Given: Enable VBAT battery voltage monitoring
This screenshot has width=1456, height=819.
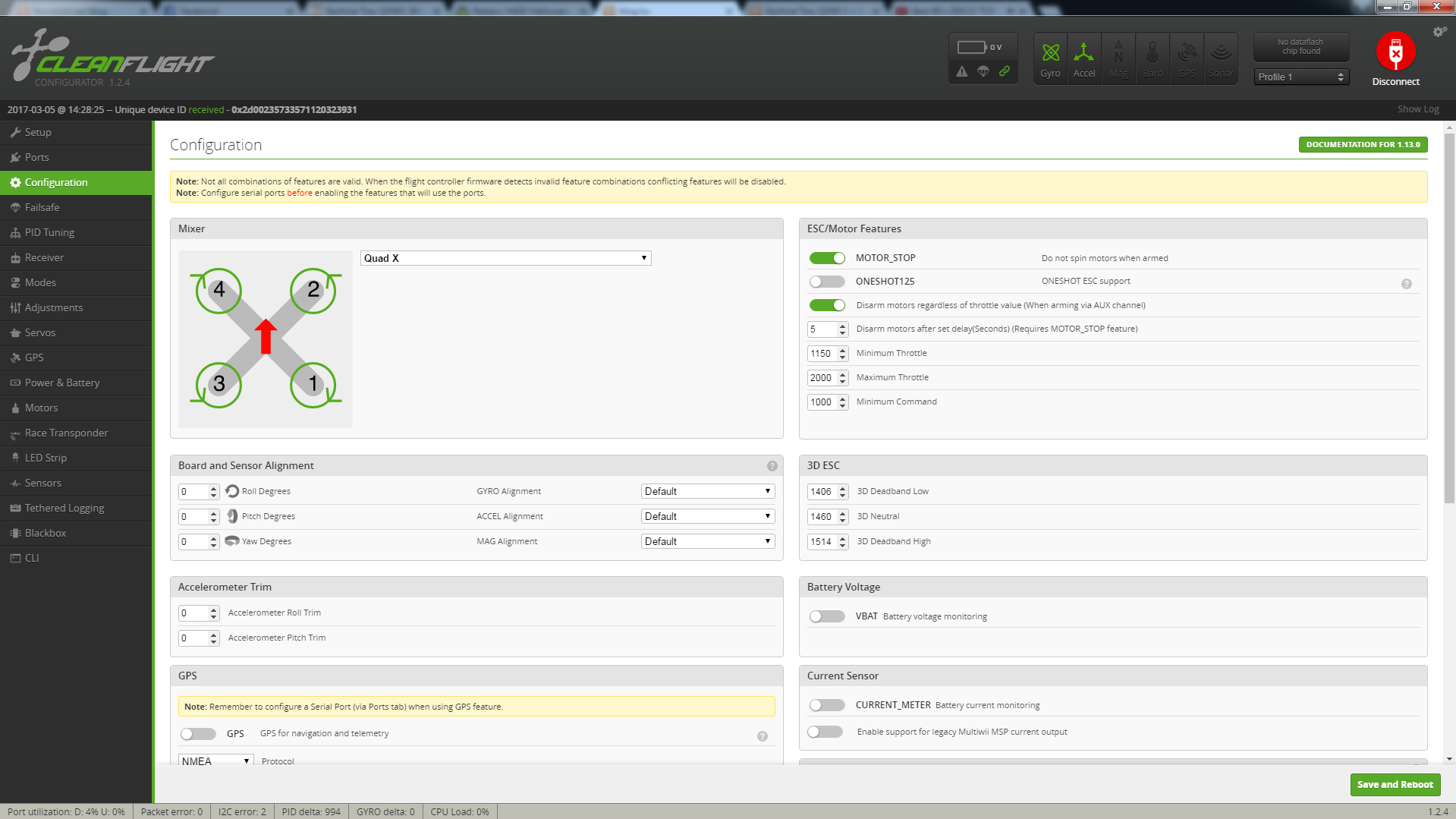Looking at the screenshot, I should (x=827, y=616).
